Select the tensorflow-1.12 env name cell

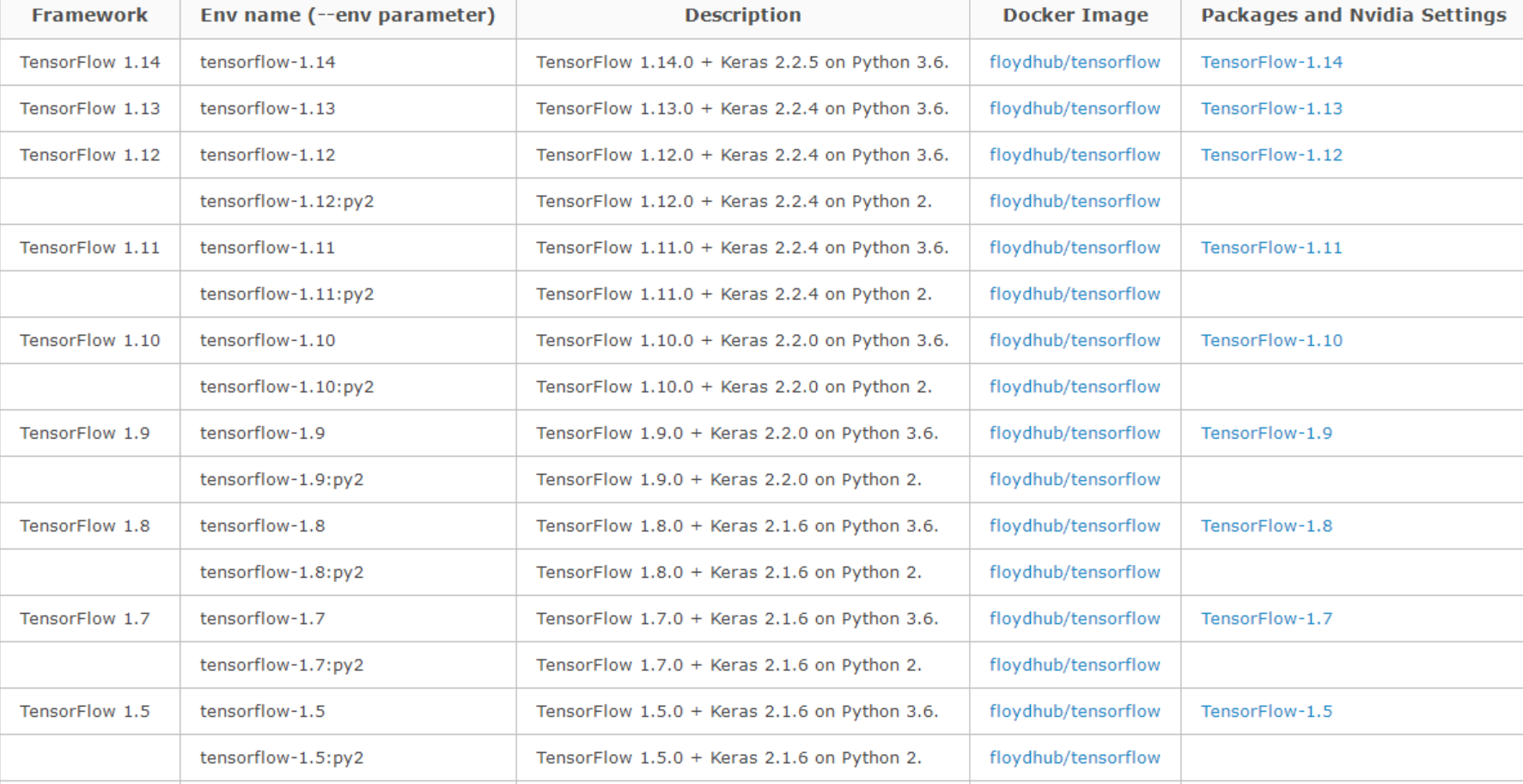[348, 155]
